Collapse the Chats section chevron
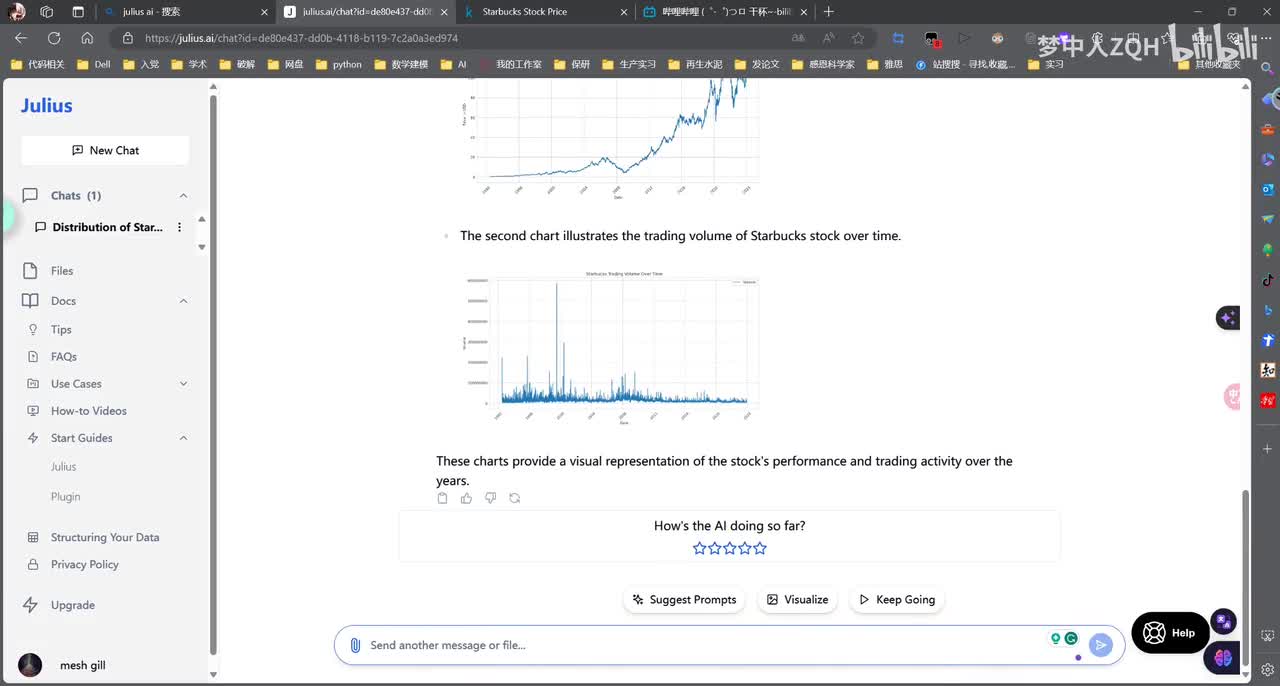The height and width of the screenshot is (686, 1280). coord(183,196)
